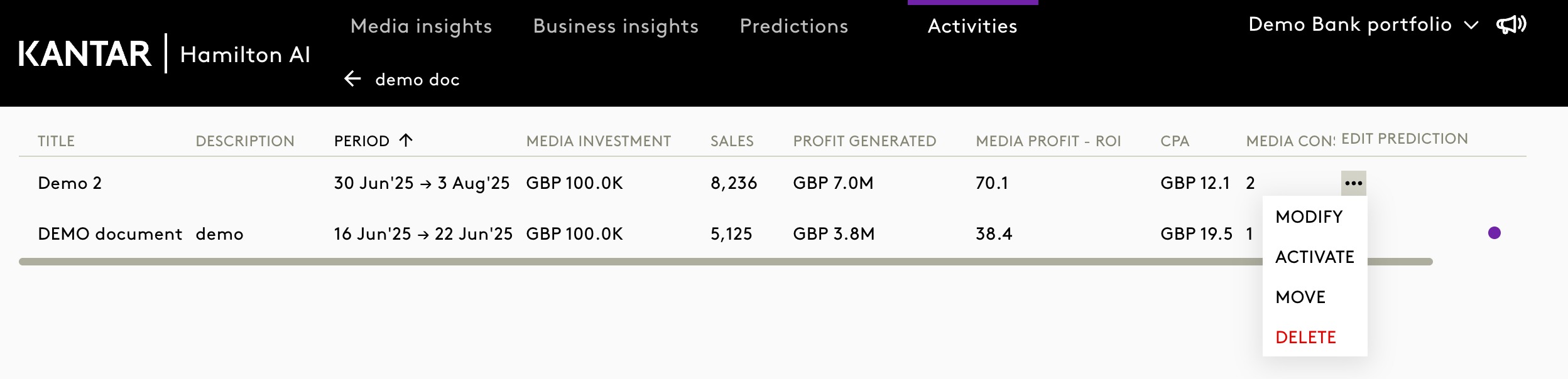1568x379 pixels.
Task: Click the Kantar logo
Action: coord(85,54)
